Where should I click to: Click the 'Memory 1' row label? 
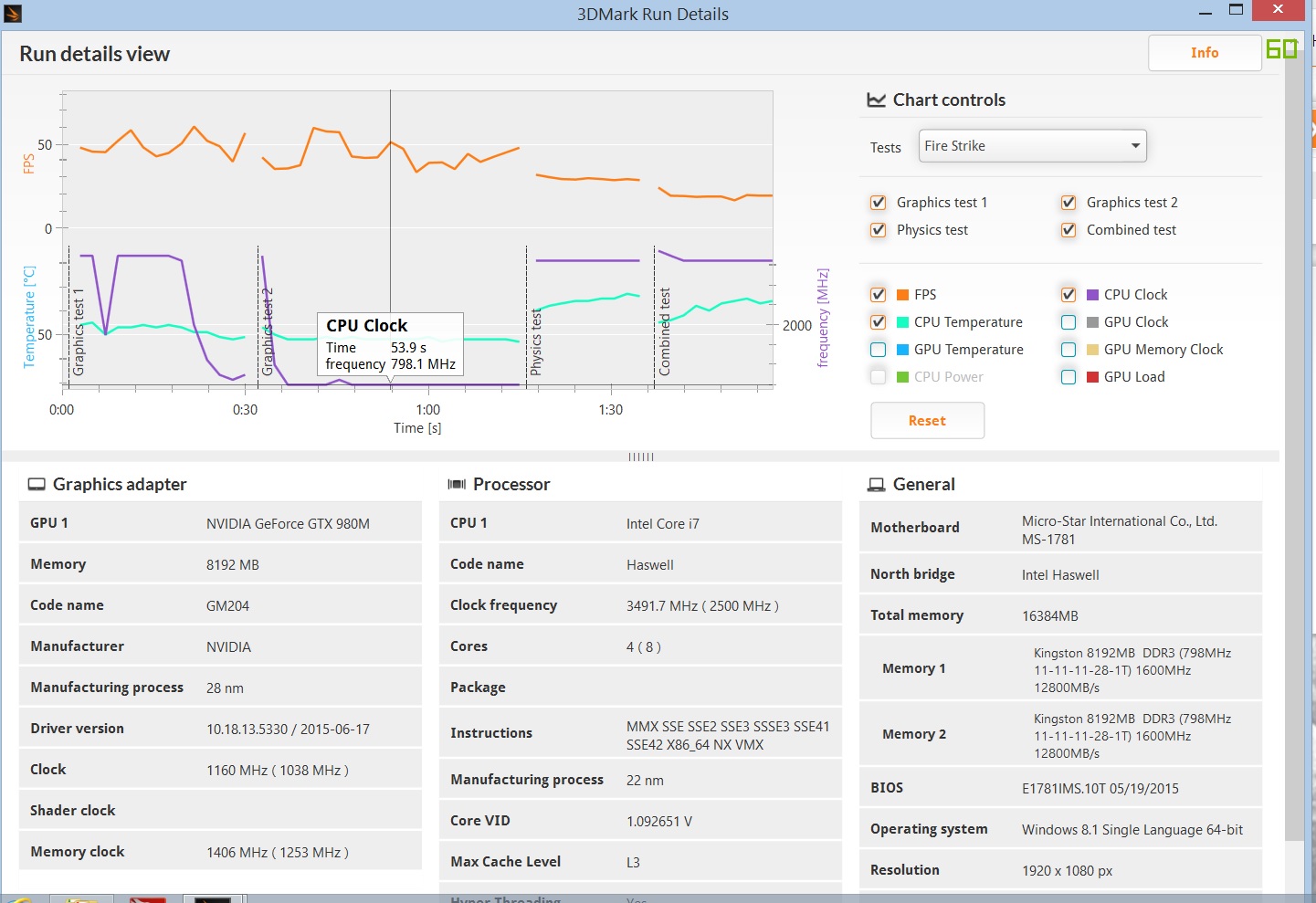(x=914, y=668)
